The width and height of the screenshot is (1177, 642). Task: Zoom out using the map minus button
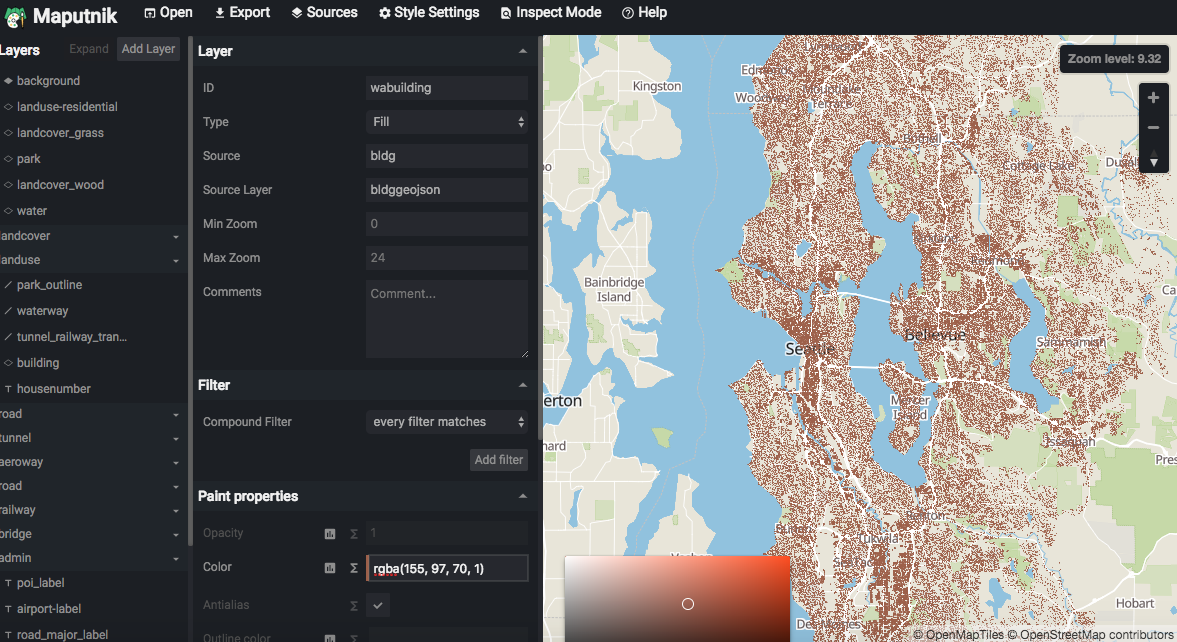click(1153, 127)
